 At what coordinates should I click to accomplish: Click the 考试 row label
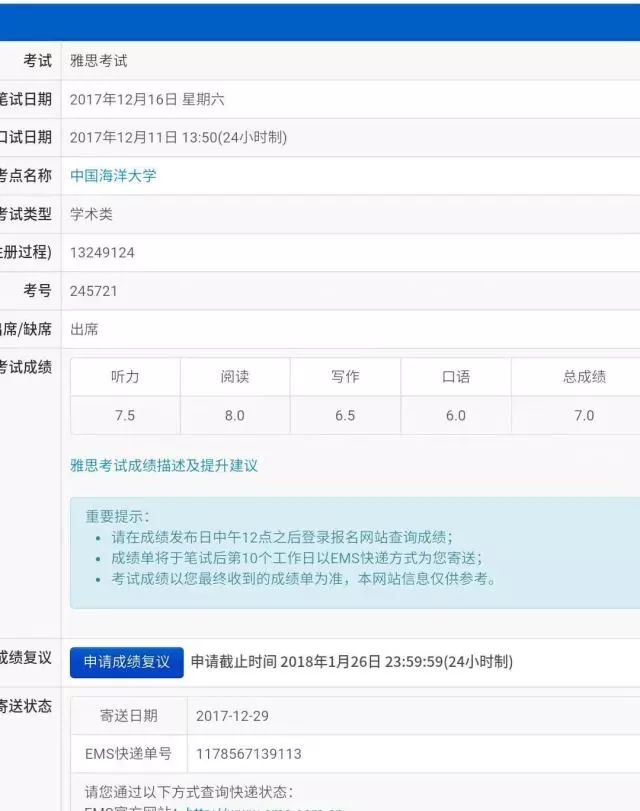pos(37,61)
